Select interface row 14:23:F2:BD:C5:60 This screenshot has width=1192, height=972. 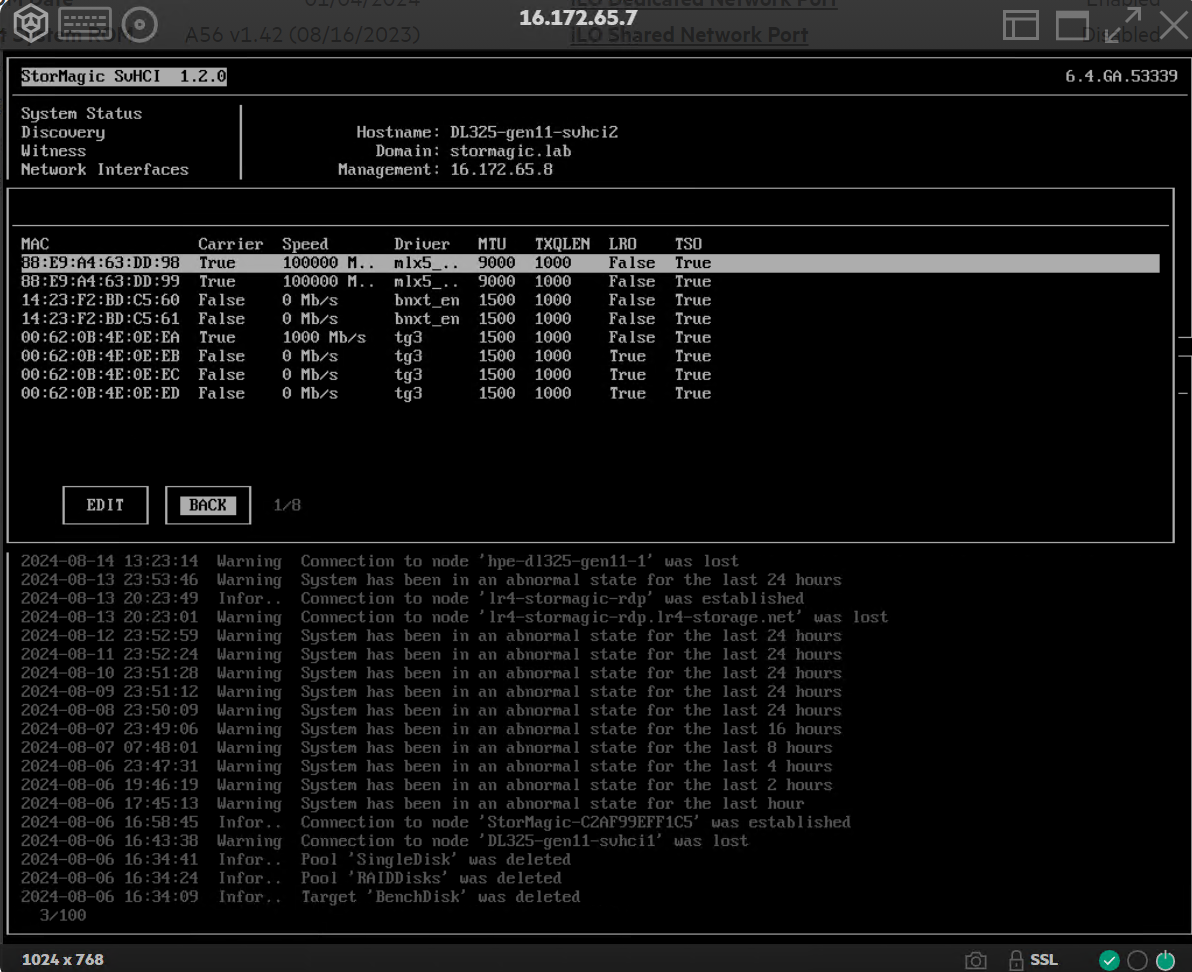pyautogui.click(x=589, y=300)
